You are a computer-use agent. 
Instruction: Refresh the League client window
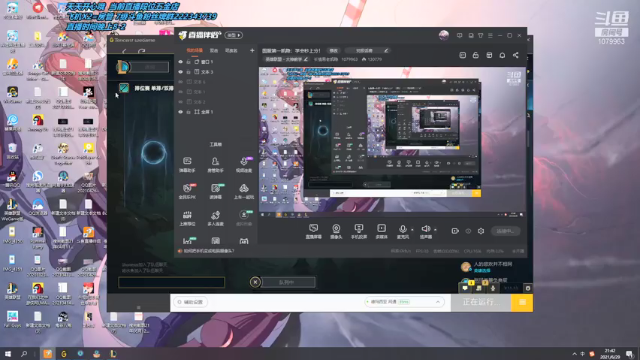coord(141,51)
